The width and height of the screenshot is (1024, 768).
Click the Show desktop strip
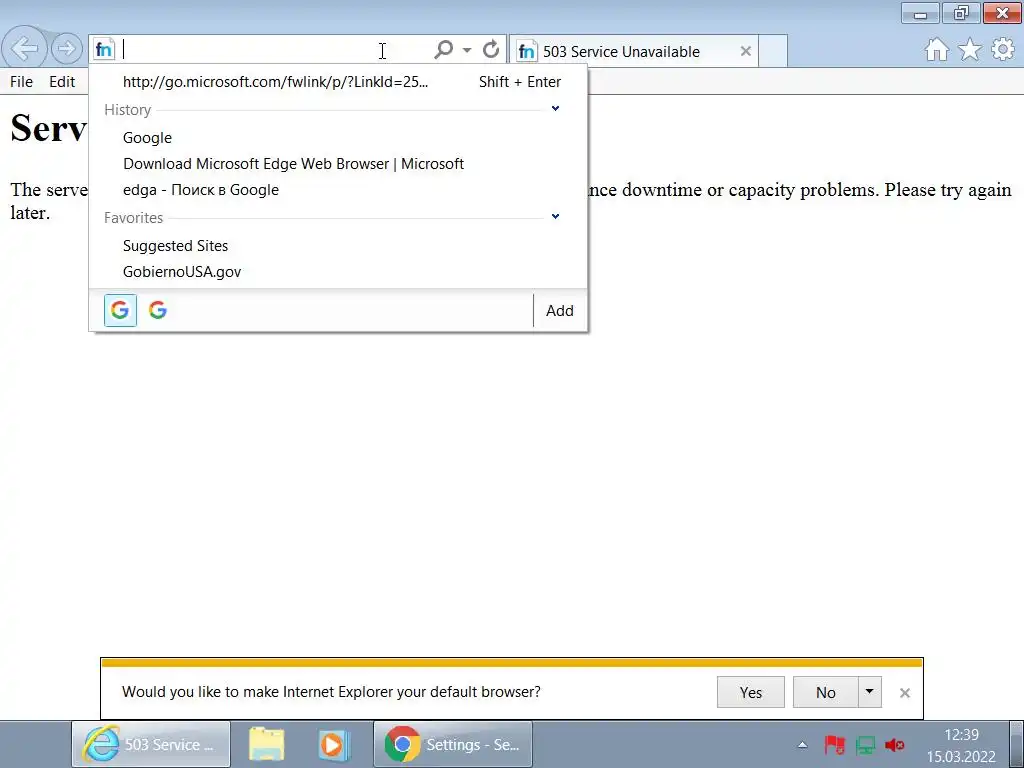pos(1017,744)
